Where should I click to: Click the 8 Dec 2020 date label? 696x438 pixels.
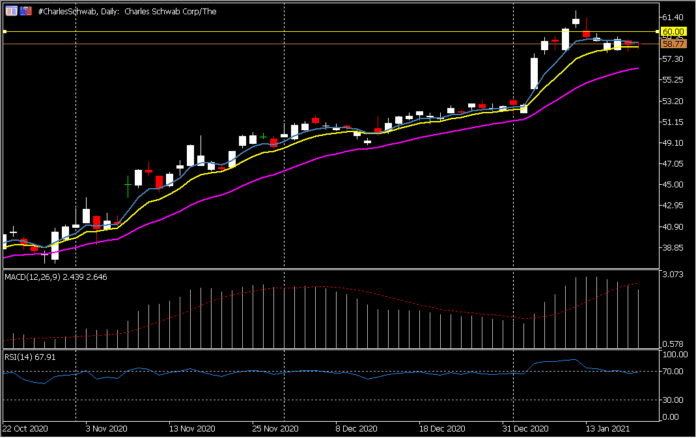pyautogui.click(x=356, y=429)
